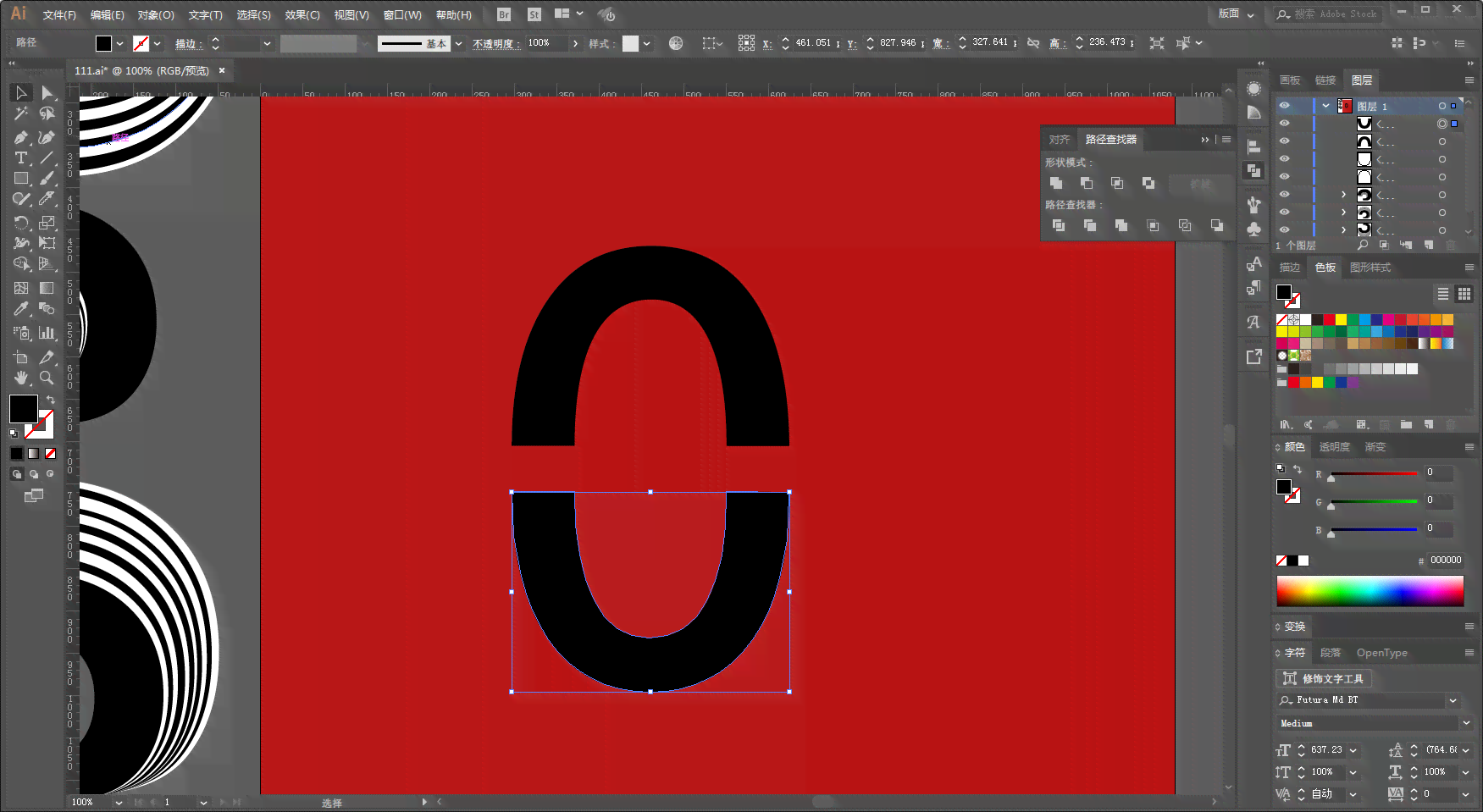Image resolution: width=1483 pixels, height=812 pixels.
Task: Select the Scale tool
Action: (x=47, y=223)
